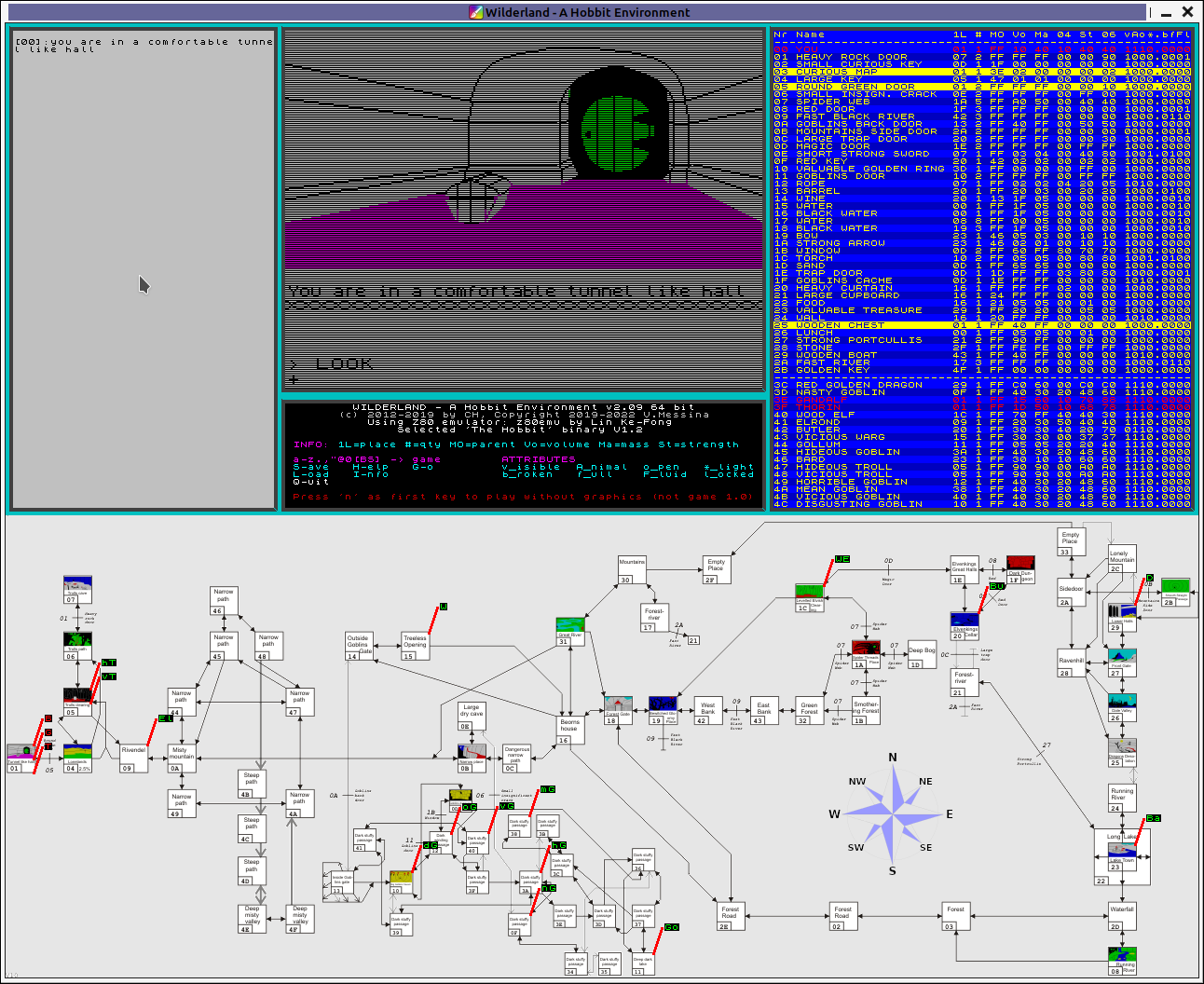1204x984 pixels.
Task: Click the 'G-o' command text
Action: 422,467
